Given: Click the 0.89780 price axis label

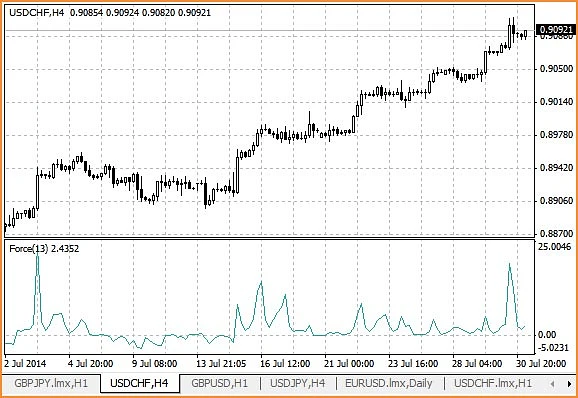Looking at the screenshot, I should (556, 135).
